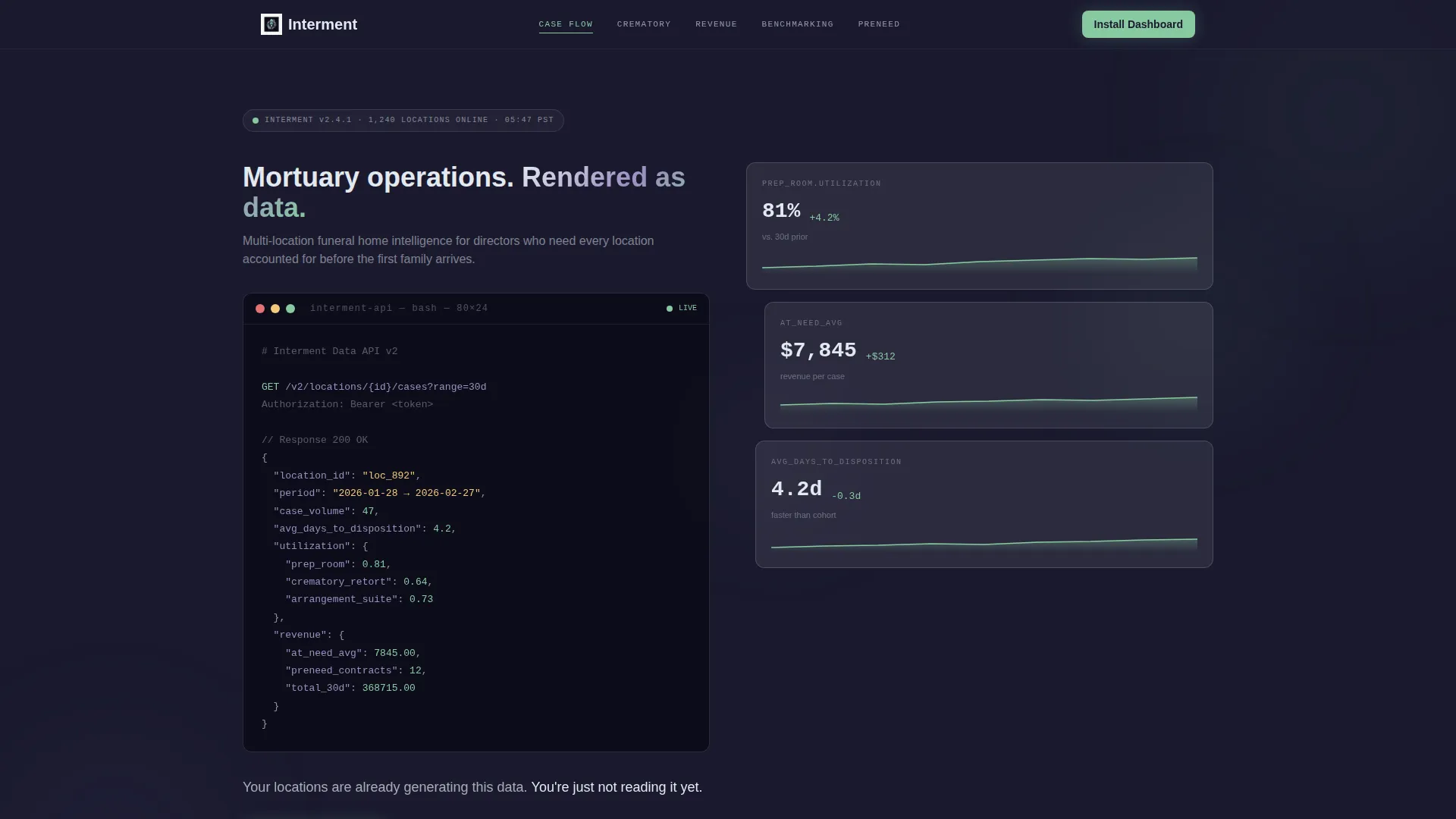The width and height of the screenshot is (1456, 819).
Task: Click the // Response 200 OK comment
Action: click(x=315, y=440)
